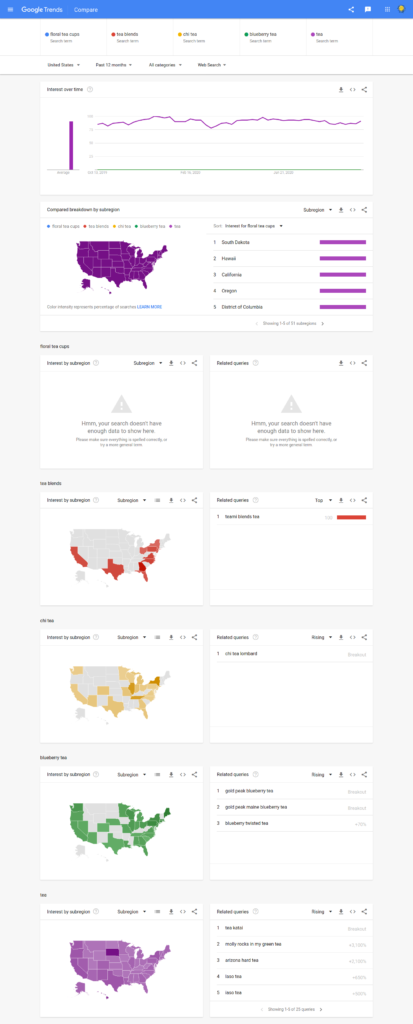The height and width of the screenshot is (1024, 413).
Task: Open help for Interest over time
Action: pyautogui.click(x=90, y=89)
